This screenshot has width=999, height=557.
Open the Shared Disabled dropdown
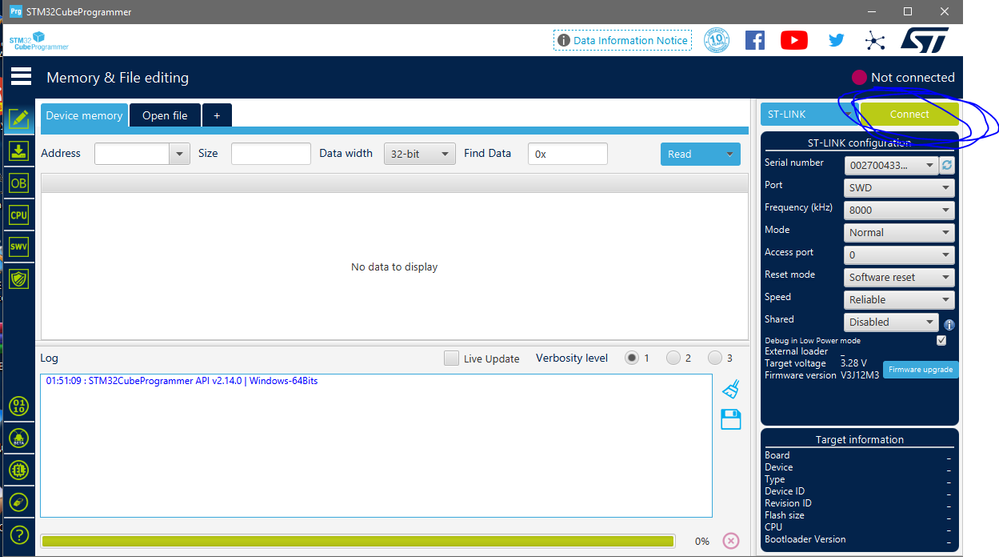coord(891,322)
